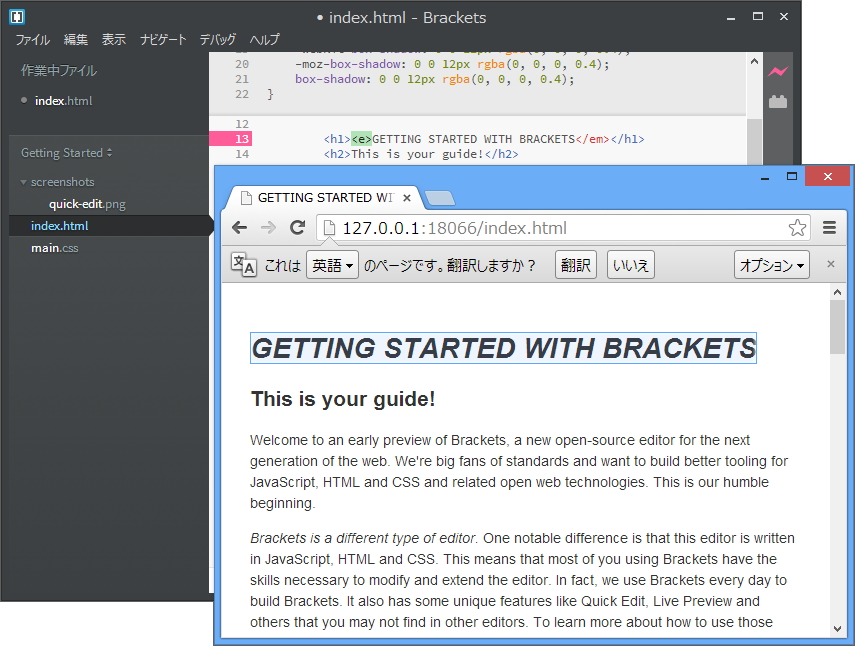Open a new browser tab

point(439,198)
